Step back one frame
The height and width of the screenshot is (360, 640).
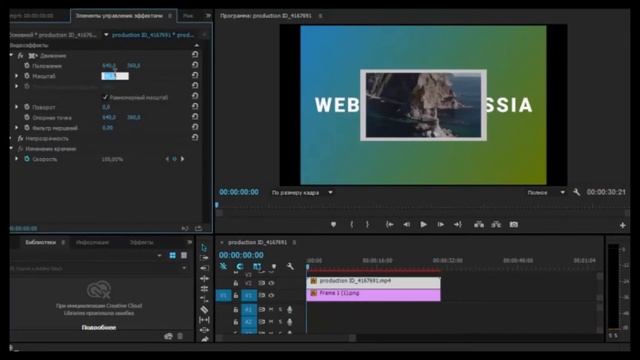[407, 224]
